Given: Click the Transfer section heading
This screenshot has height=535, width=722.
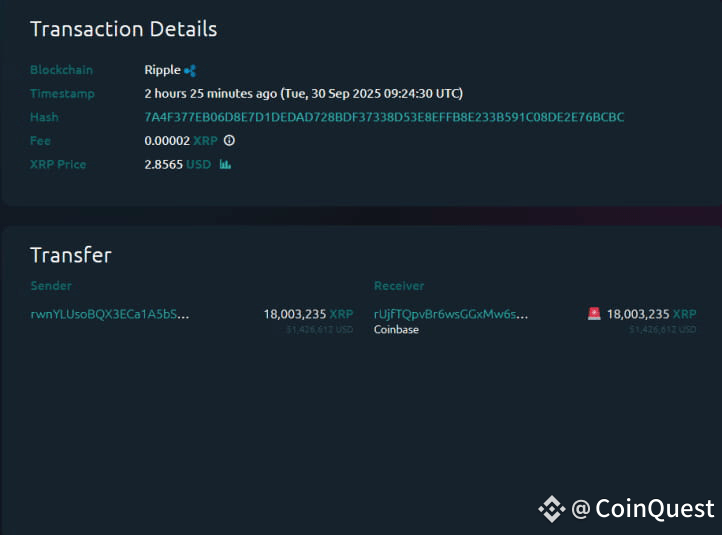Looking at the screenshot, I should click(x=70, y=255).
